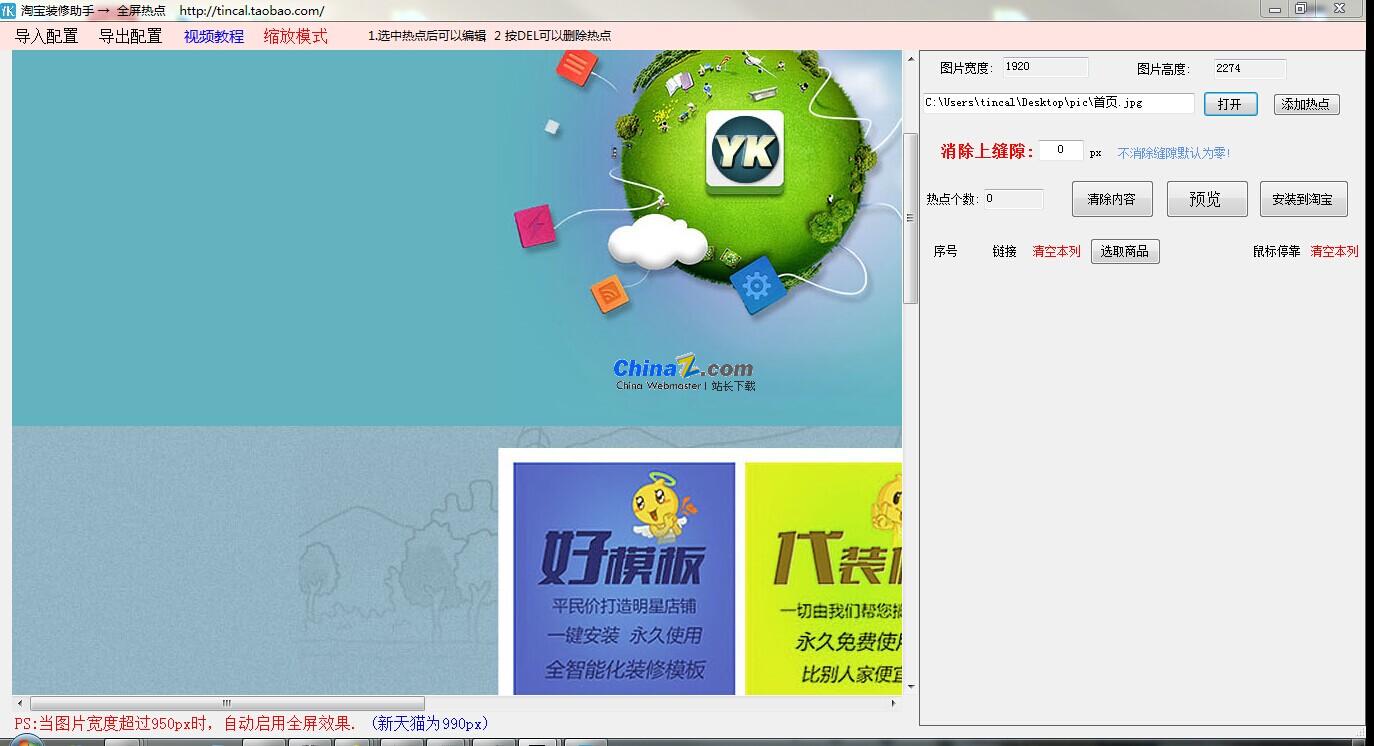
Task: Click the 序号 column header
Action: tap(945, 252)
